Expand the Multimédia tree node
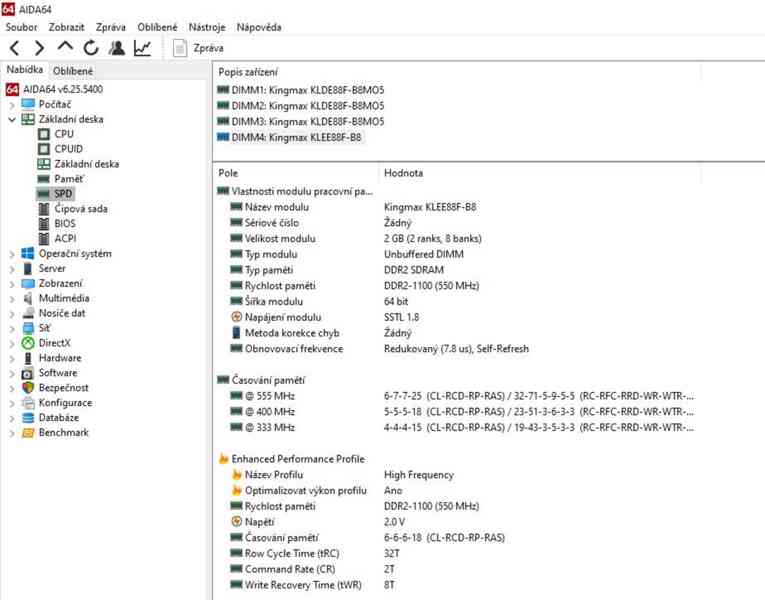 pos(12,299)
